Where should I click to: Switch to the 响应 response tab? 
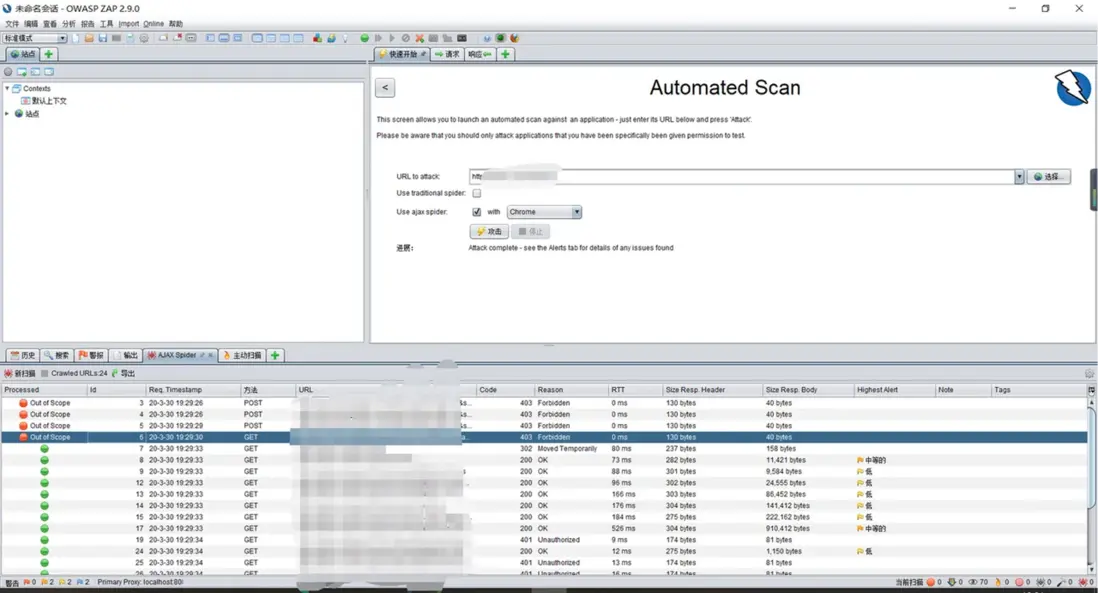coord(480,54)
